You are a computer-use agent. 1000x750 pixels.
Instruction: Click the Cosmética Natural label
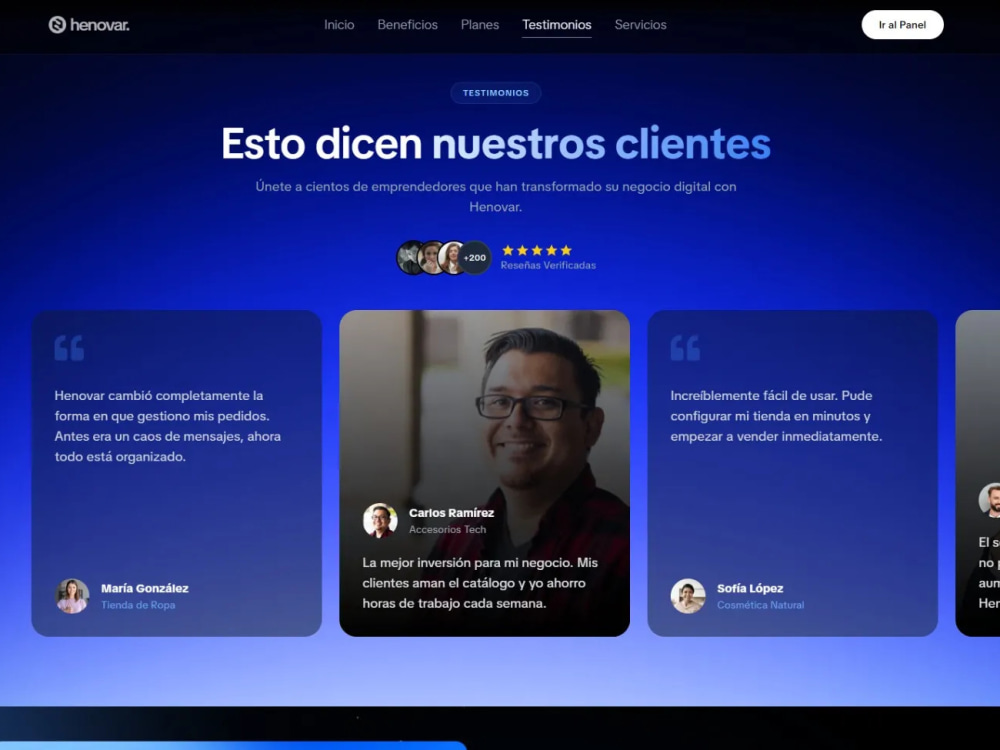click(x=760, y=605)
